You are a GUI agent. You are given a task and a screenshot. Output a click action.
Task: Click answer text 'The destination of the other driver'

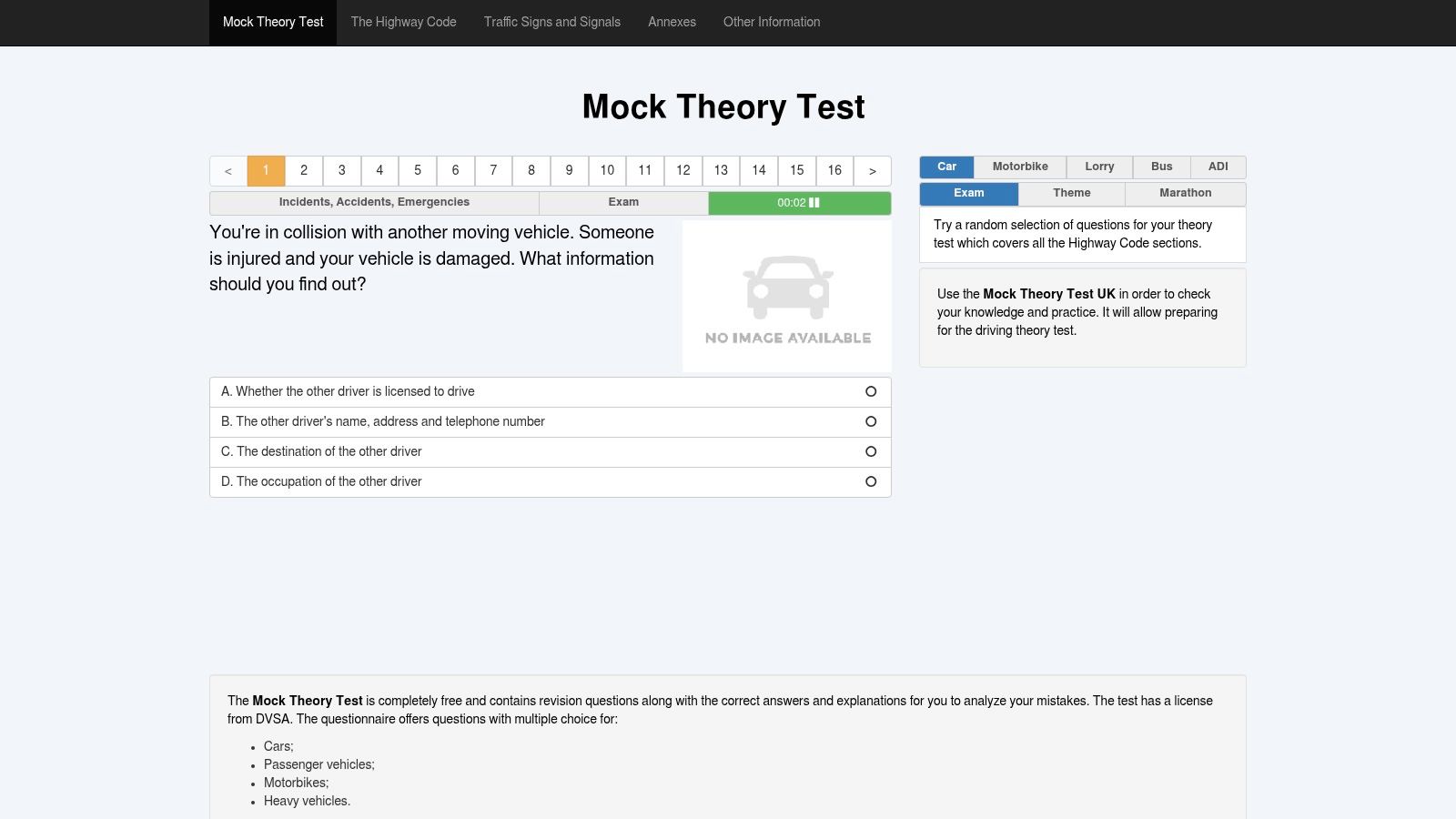[x=329, y=451]
